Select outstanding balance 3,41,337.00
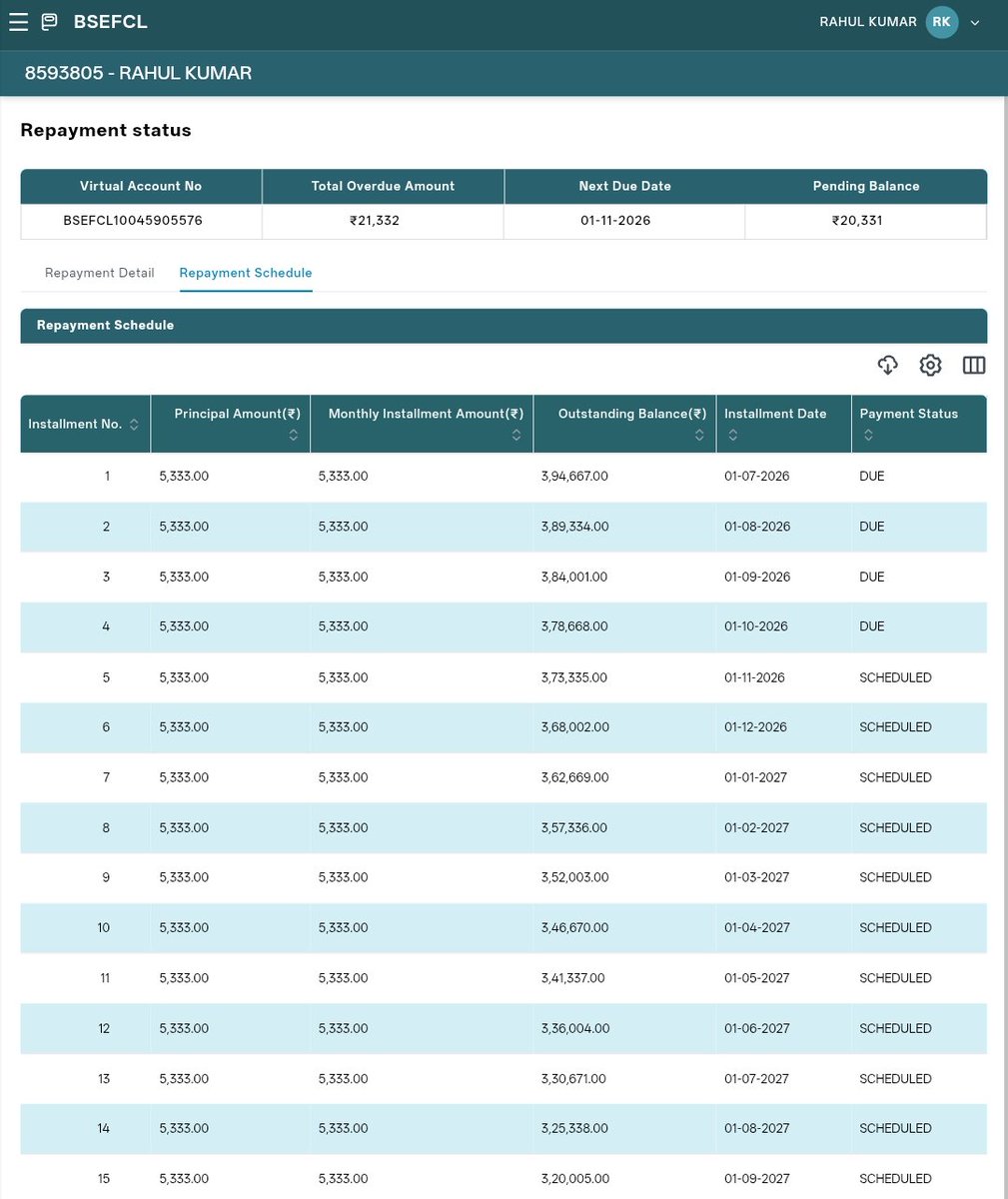1008x1199 pixels. click(x=573, y=978)
